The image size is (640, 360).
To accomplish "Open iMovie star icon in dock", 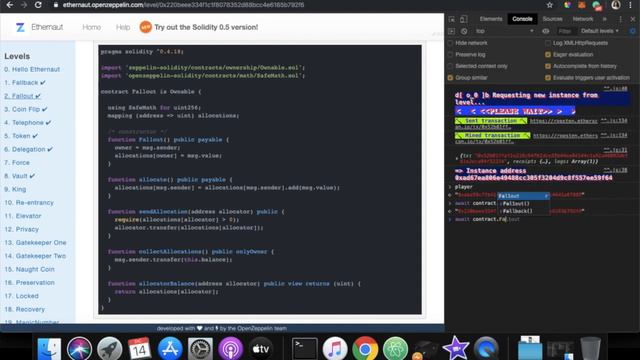I will click(x=456, y=349).
